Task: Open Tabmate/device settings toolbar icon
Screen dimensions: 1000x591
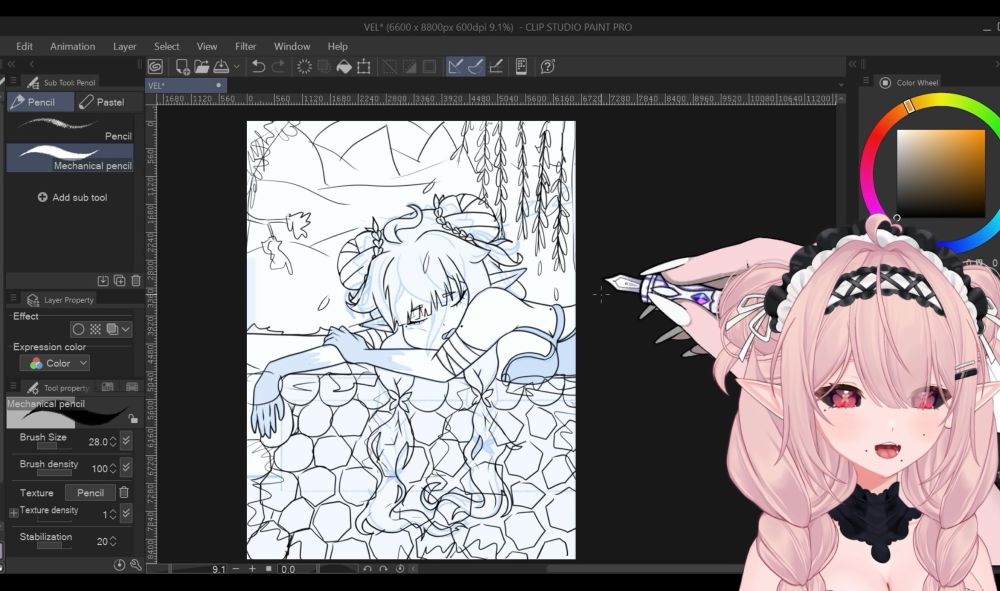Action: point(521,66)
